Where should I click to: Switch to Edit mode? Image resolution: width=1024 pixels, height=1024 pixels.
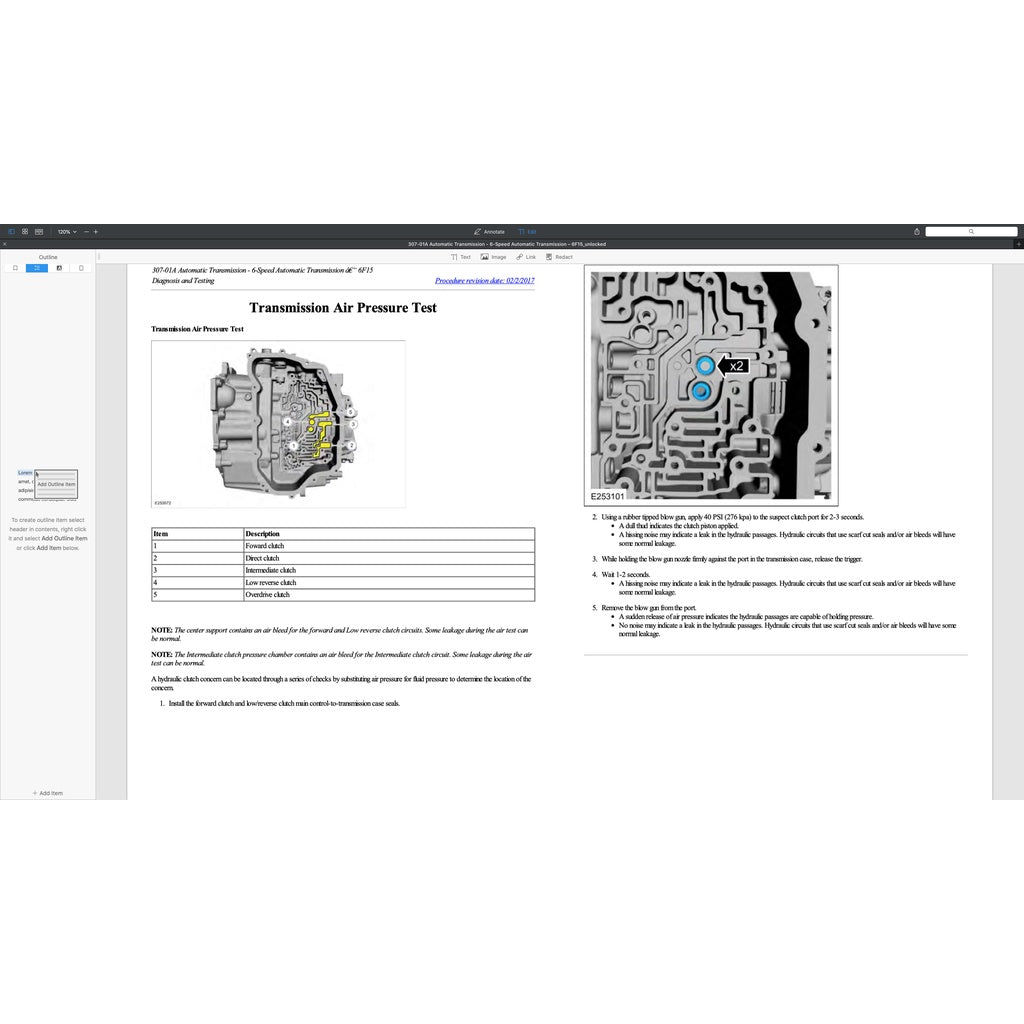coord(527,231)
